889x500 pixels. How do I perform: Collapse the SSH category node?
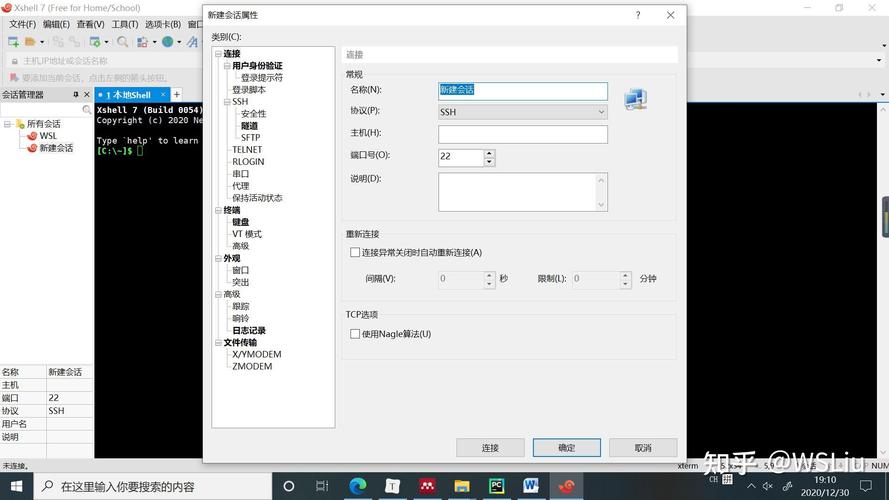(227, 102)
